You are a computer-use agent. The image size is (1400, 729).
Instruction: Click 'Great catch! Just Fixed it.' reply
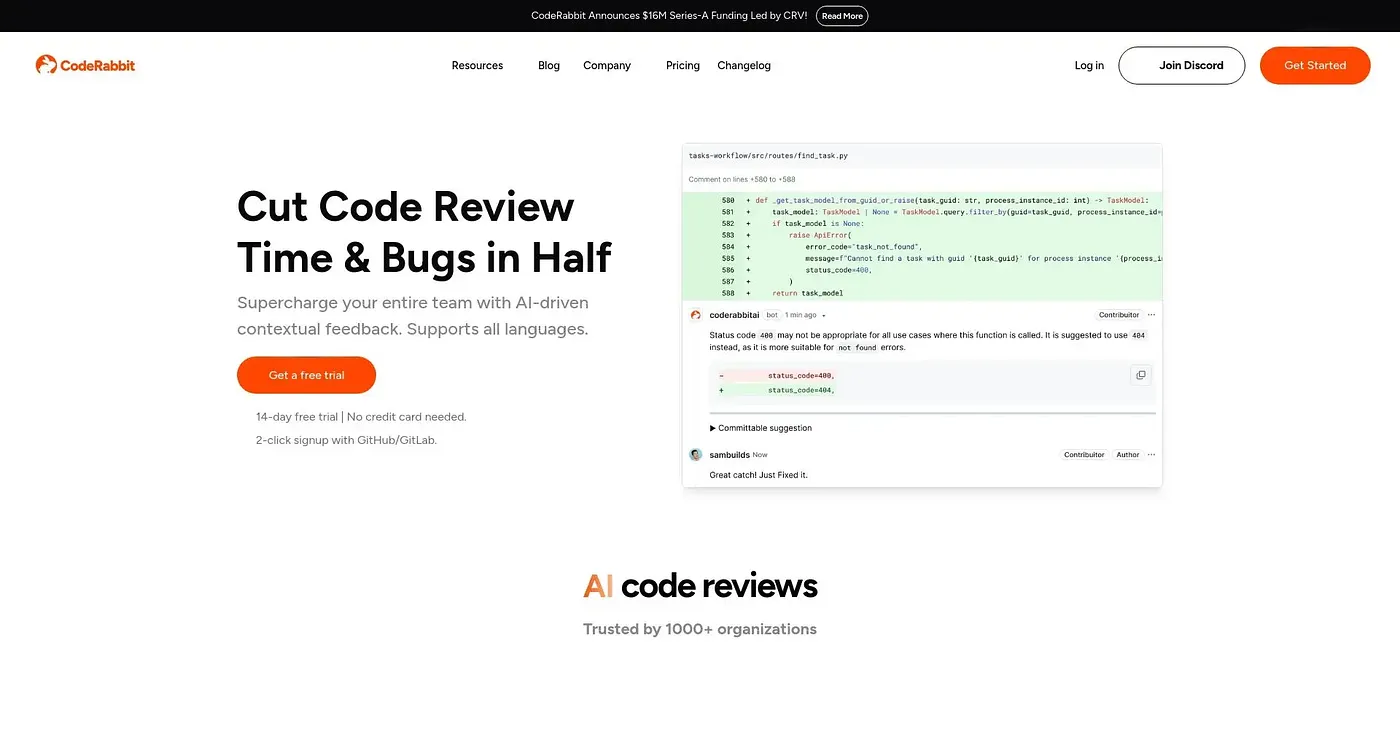pos(758,475)
